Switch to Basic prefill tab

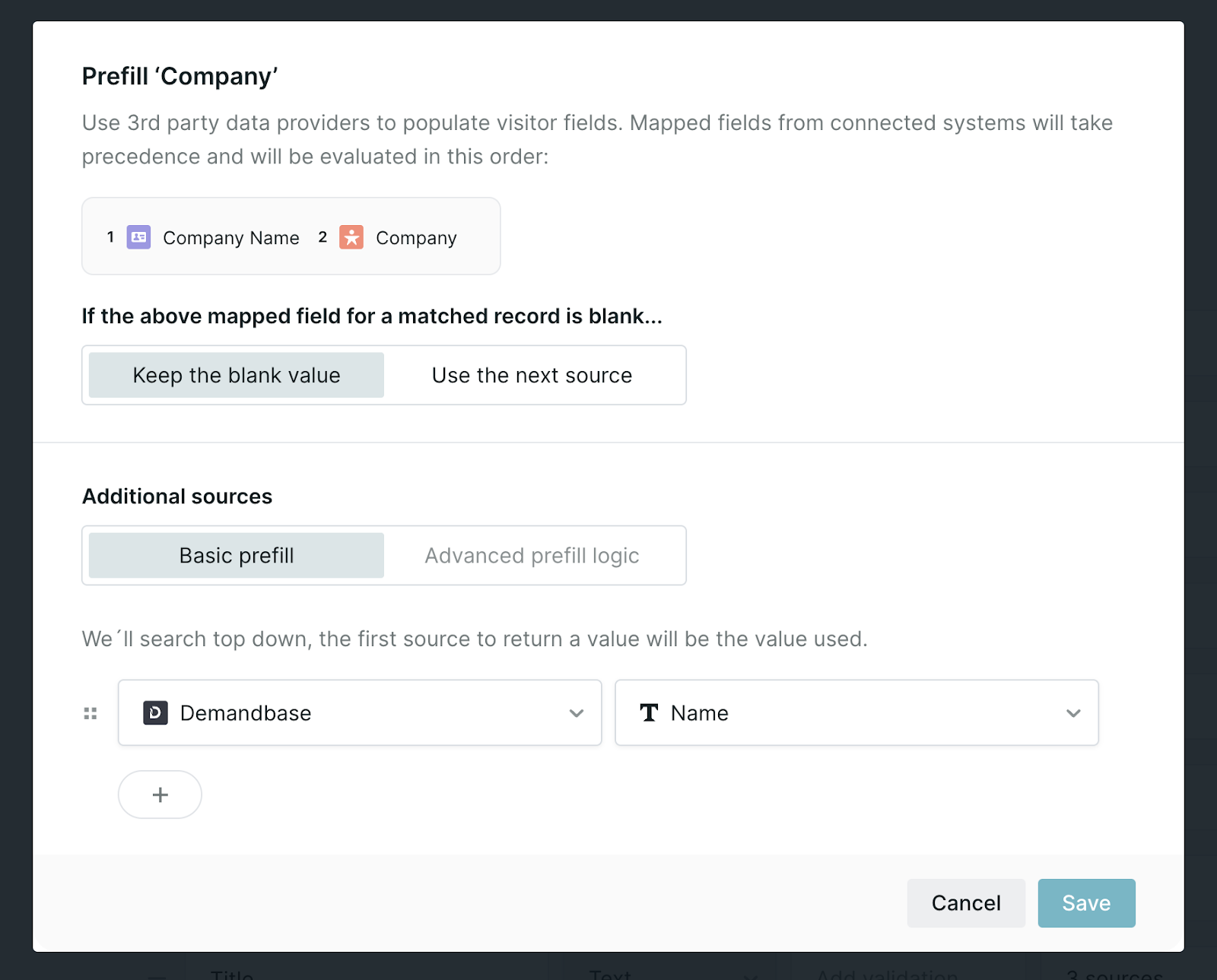pos(237,555)
